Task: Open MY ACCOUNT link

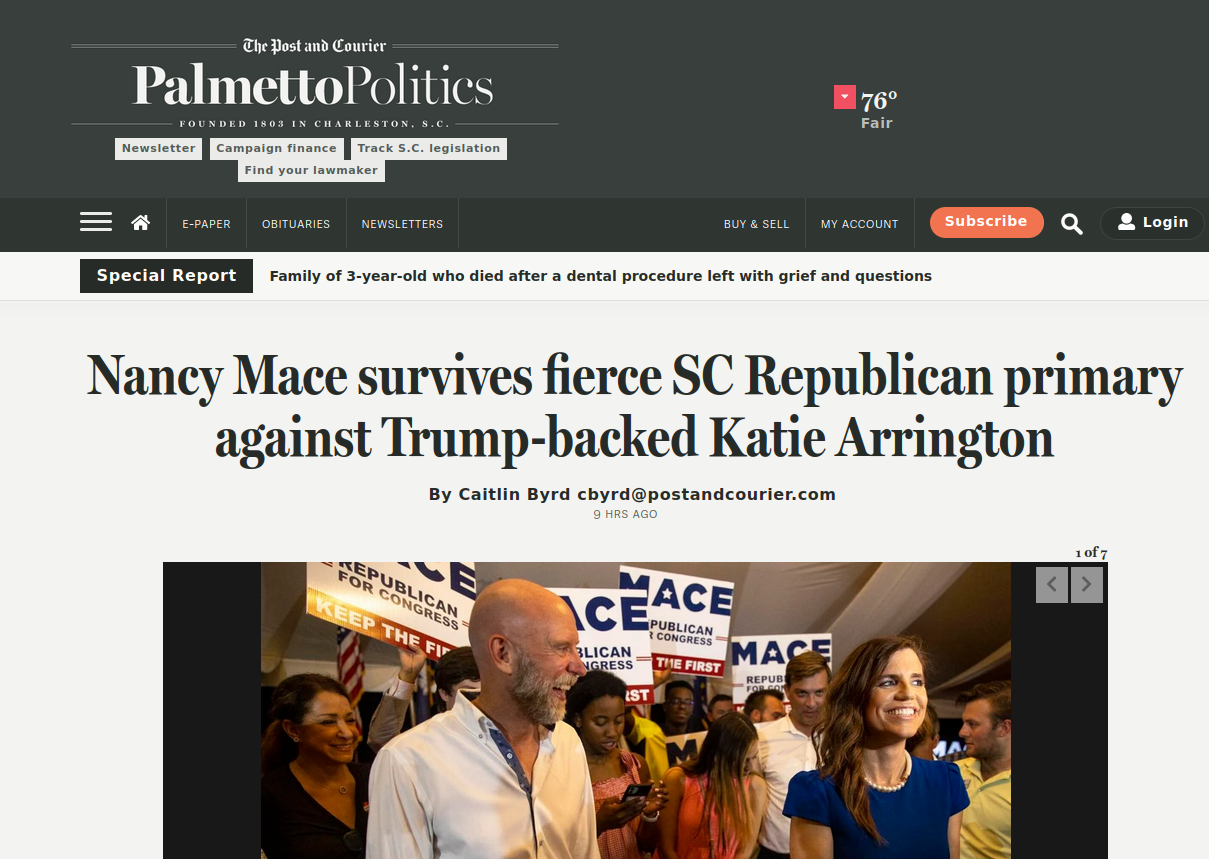Action: click(860, 224)
